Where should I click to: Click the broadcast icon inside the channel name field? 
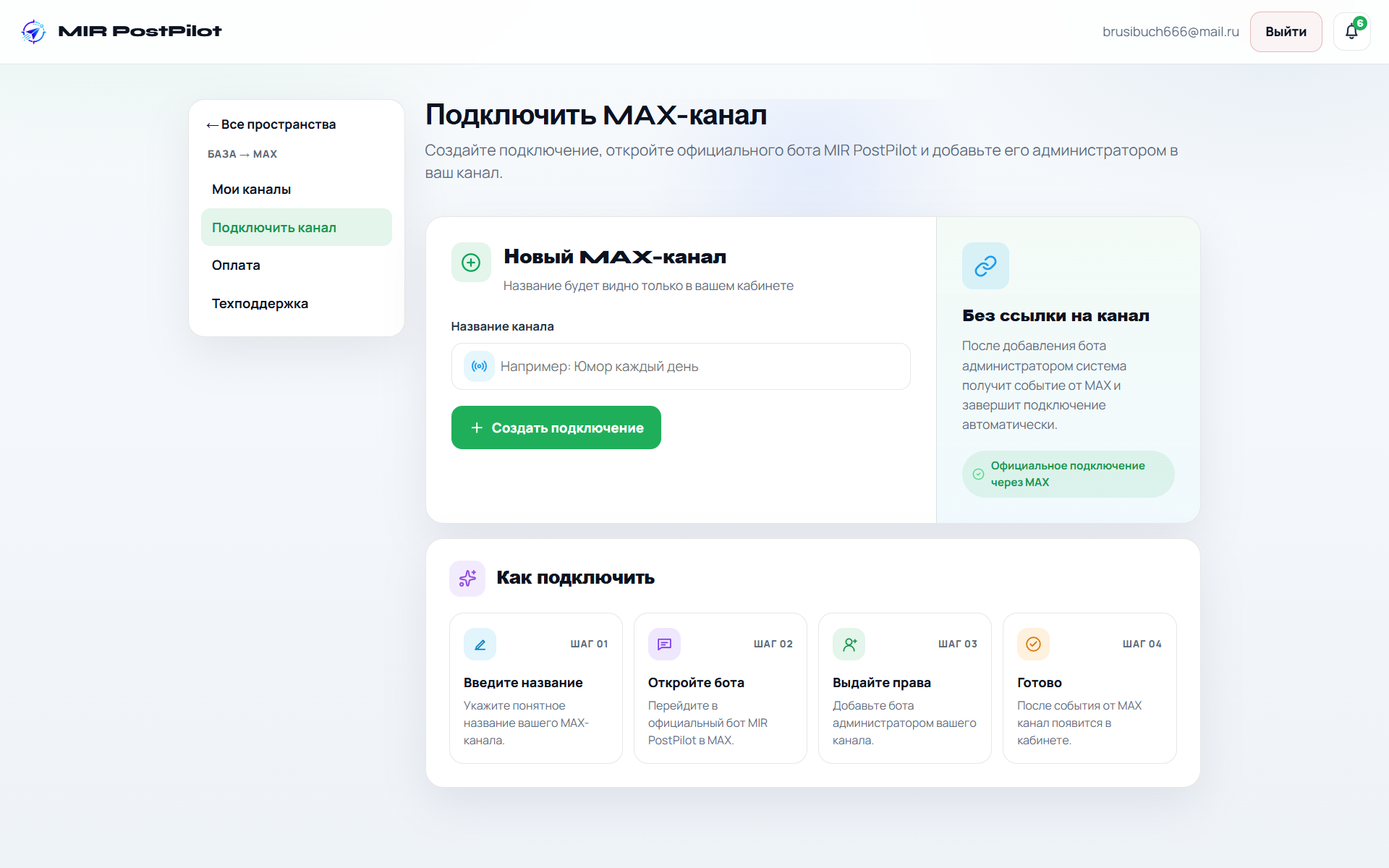coord(479,366)
